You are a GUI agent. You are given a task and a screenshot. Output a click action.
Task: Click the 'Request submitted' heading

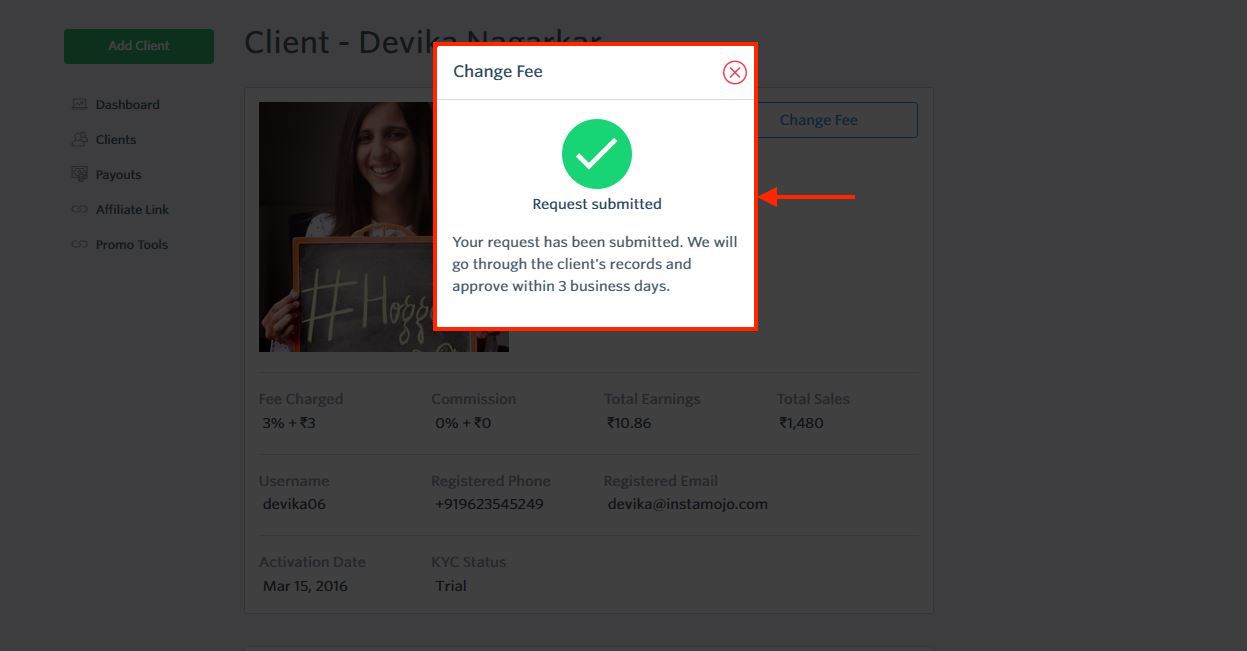pyautogui.click(x=597, y=204)
